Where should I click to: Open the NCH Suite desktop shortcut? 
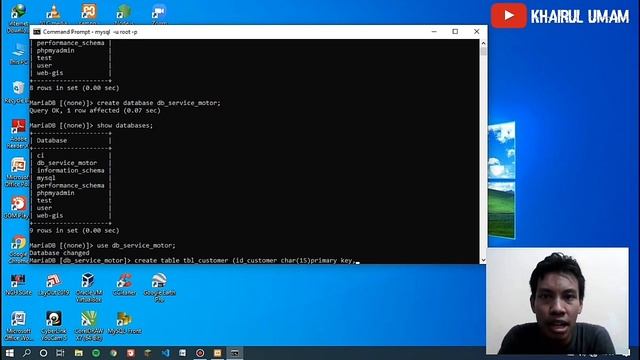tap(18, 284)
